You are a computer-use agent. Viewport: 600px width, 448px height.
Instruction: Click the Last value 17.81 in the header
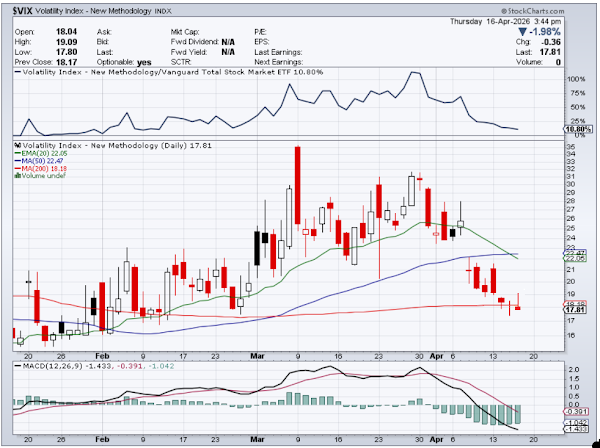tap(550, 52)
